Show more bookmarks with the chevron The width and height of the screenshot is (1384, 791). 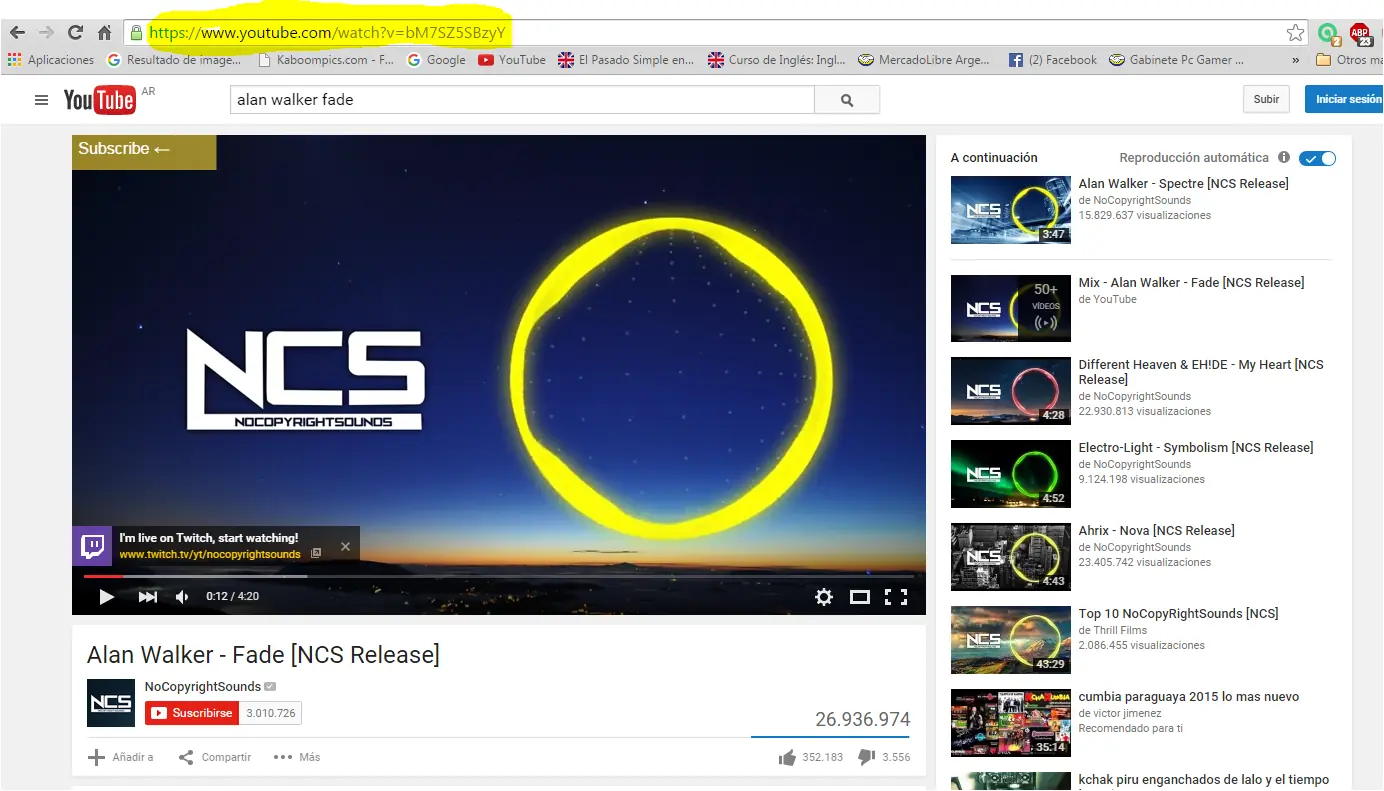1296,60
